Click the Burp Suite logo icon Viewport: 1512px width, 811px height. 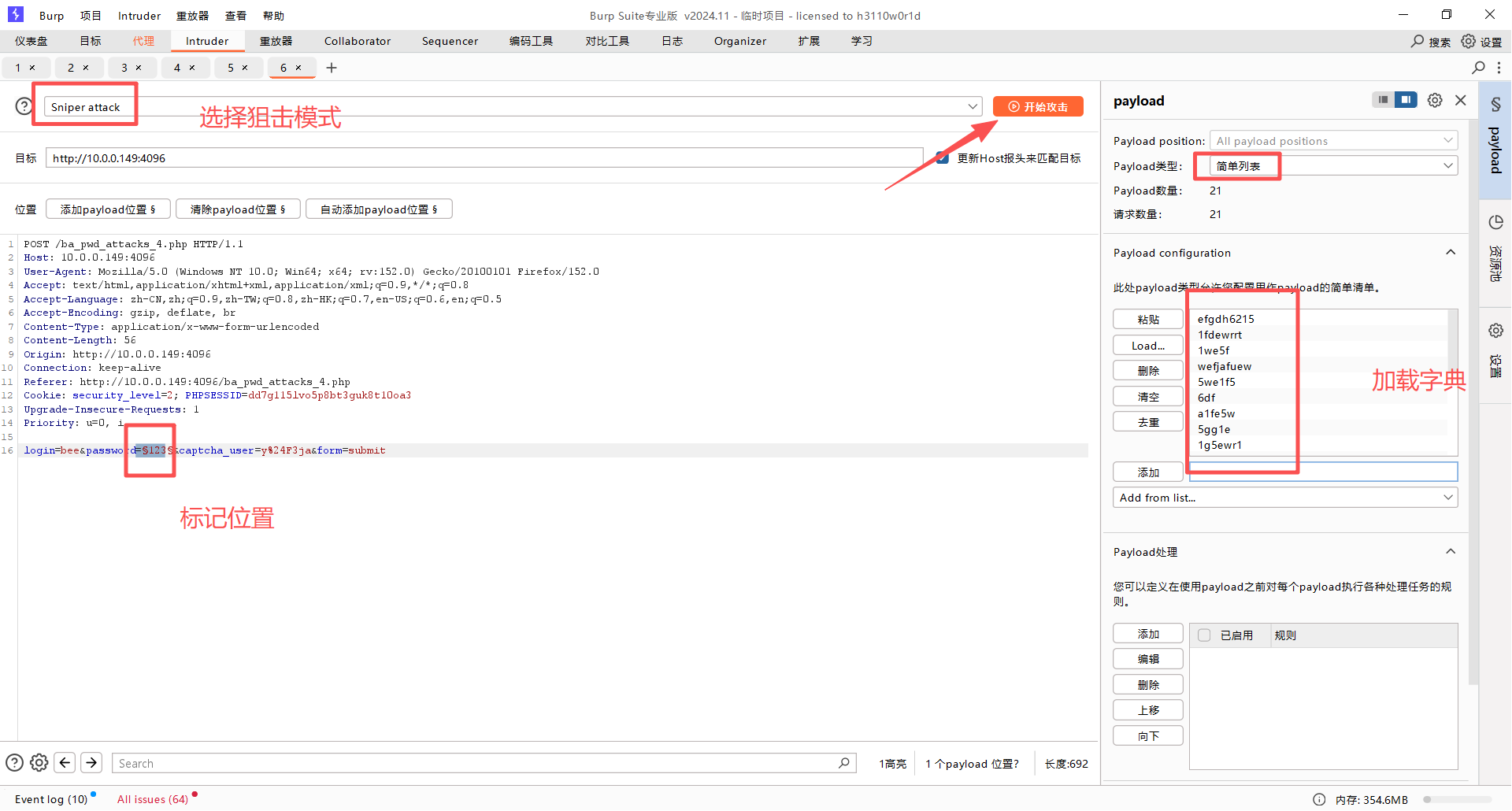tap(16, 14)
